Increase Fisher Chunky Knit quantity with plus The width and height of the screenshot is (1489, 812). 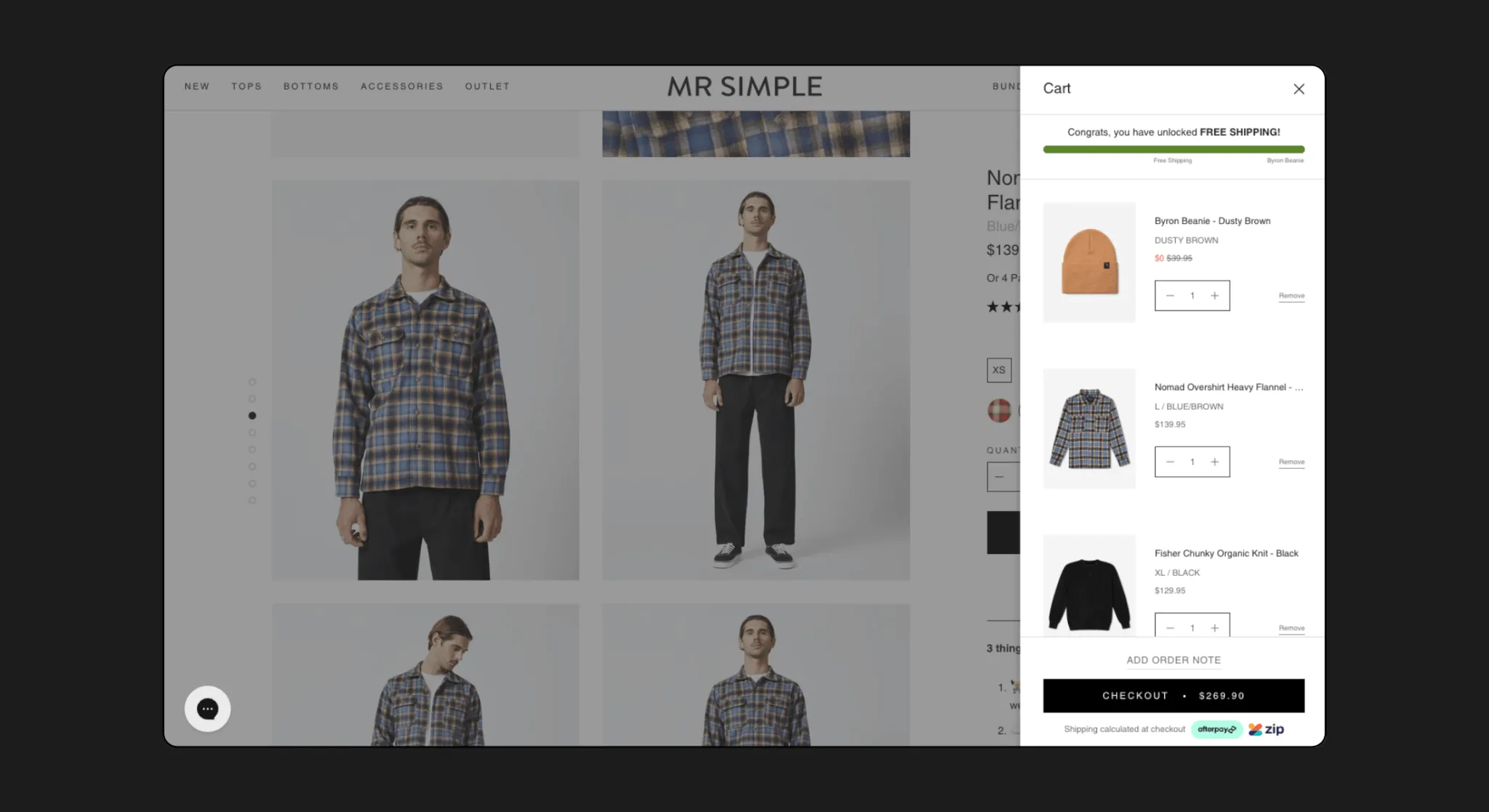(1214, 628)
